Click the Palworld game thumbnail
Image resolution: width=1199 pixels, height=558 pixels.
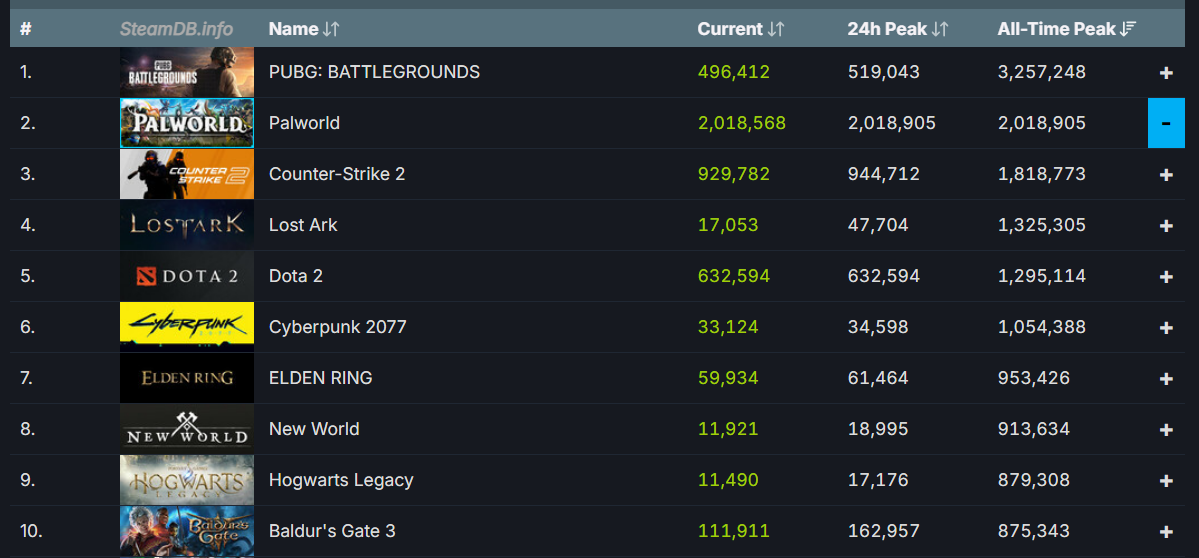(x=187, y=123)
